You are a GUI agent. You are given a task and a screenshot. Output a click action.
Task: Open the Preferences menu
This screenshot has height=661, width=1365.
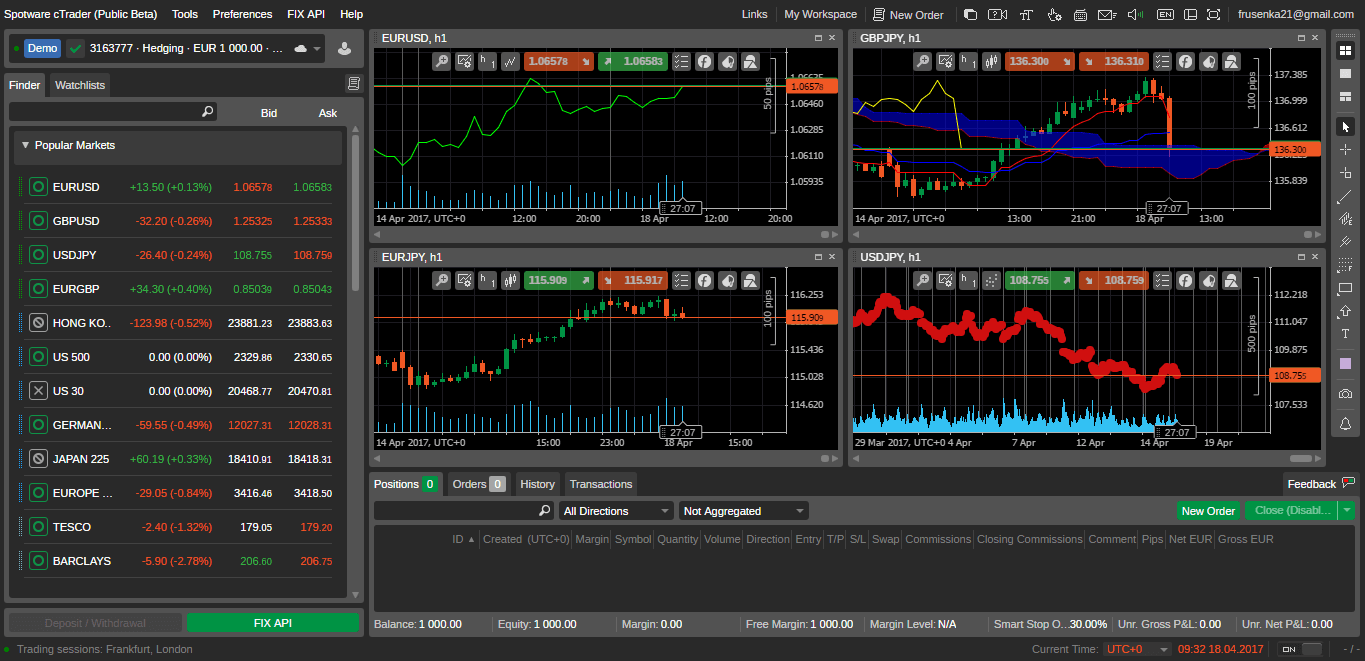pos(242,14)
